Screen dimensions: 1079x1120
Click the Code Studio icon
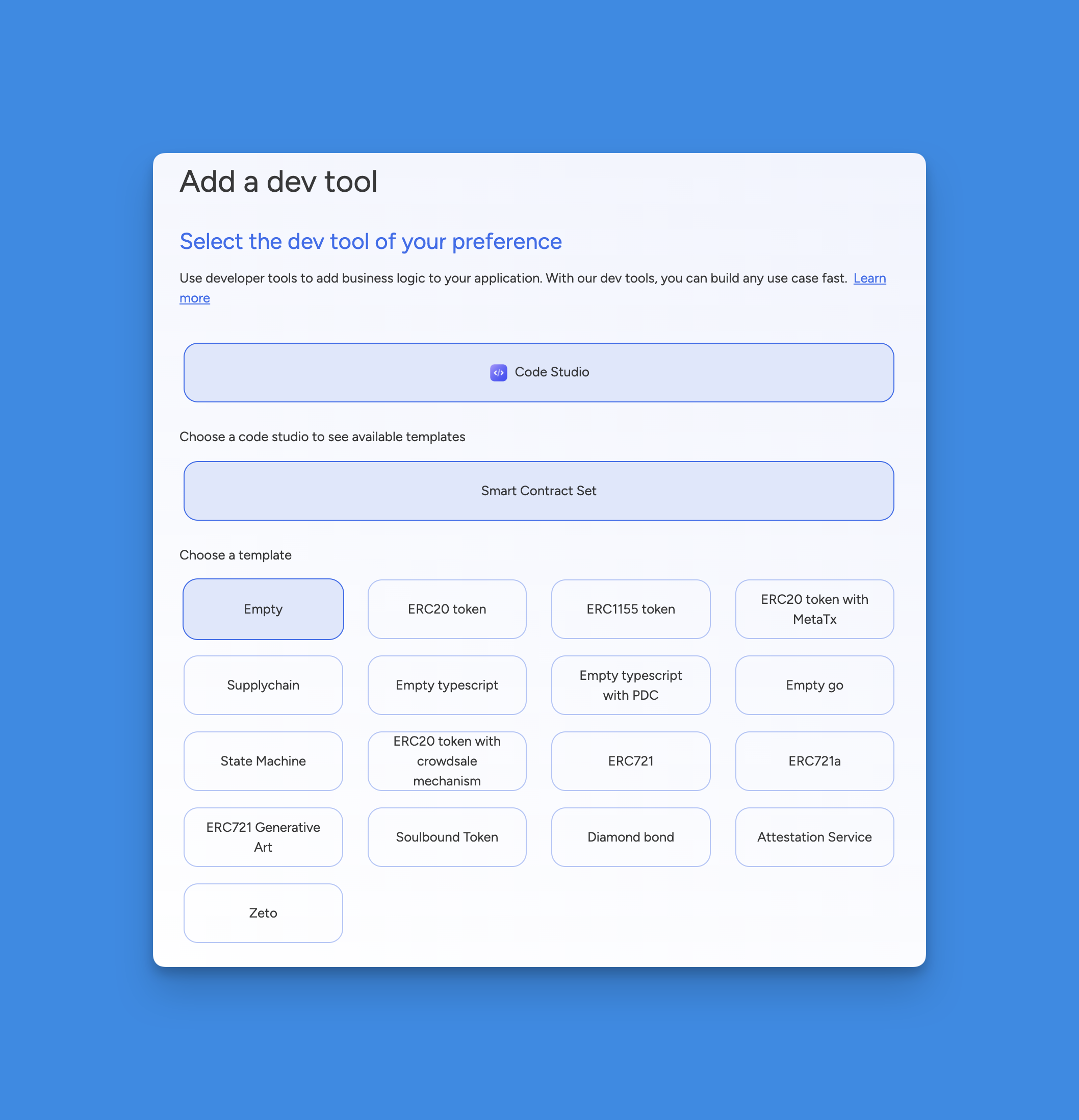point(498,372)
